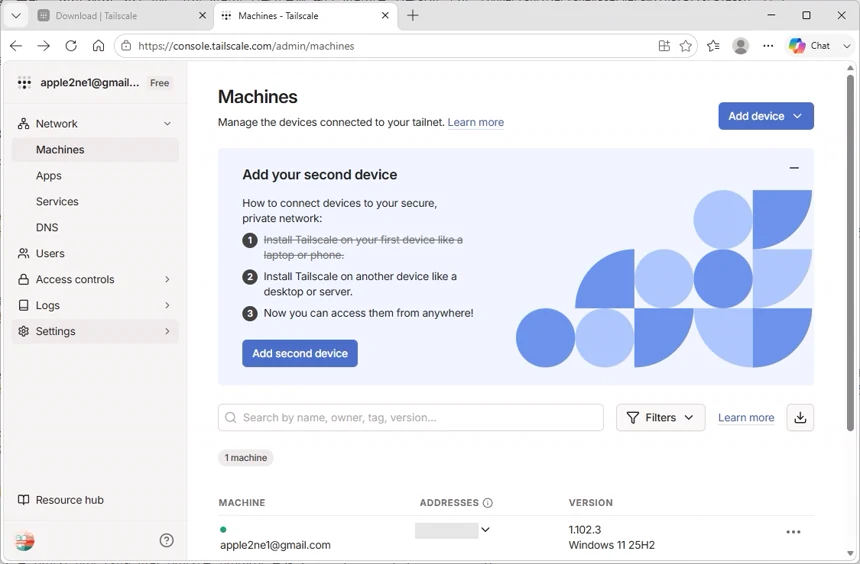Viewport: 860px width, 564px height.
Task: Expand the Copilot Chat dropdown arrow
Action: pos(846,46)
